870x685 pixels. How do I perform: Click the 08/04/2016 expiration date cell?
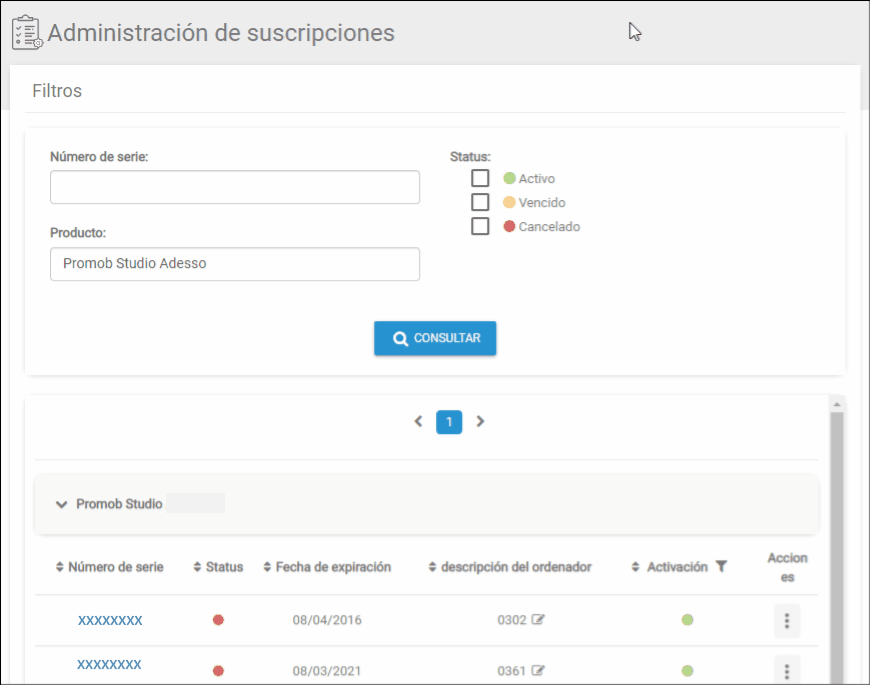click(327, 620)
